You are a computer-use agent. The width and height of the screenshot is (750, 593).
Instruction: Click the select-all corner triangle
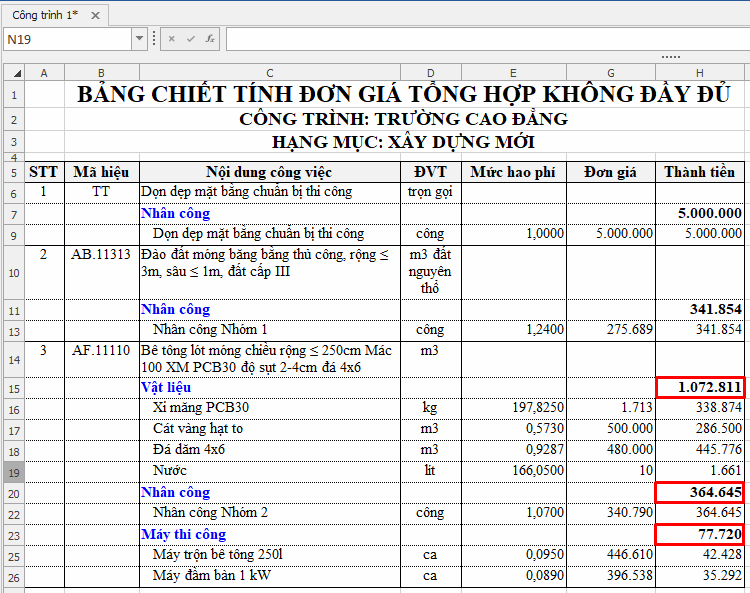click(x=14, y=73)
